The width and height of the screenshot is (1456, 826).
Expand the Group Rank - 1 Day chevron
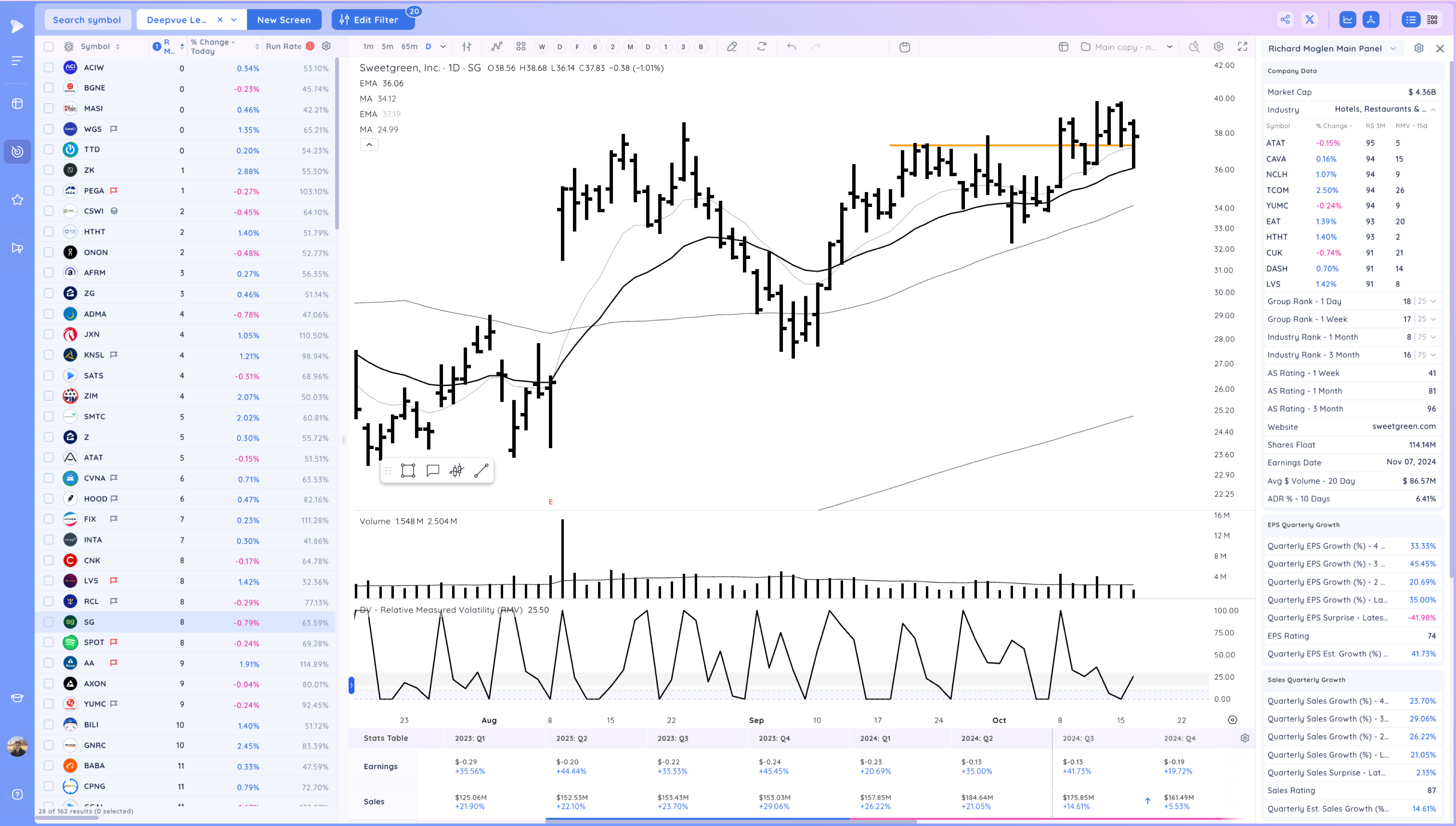[x=1433, y=301]
